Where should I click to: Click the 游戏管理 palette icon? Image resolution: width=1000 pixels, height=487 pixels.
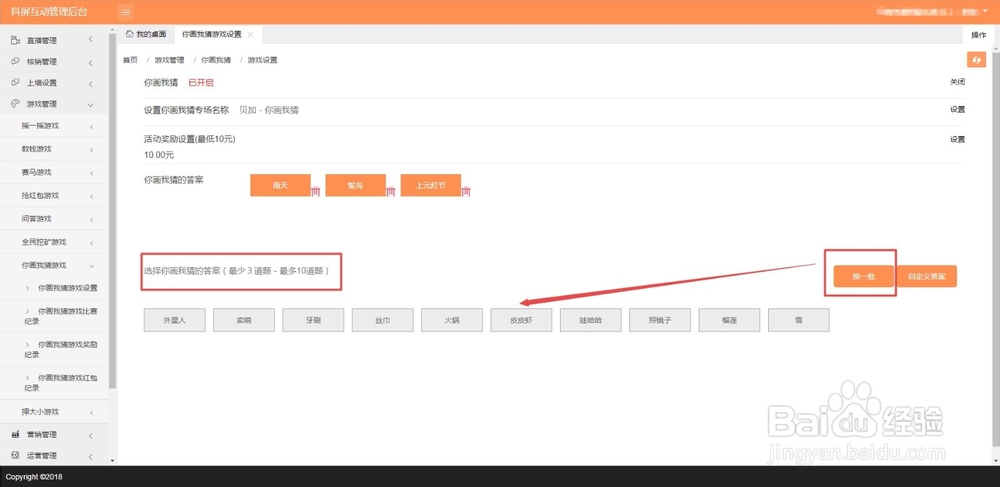[x=15, y=104]
